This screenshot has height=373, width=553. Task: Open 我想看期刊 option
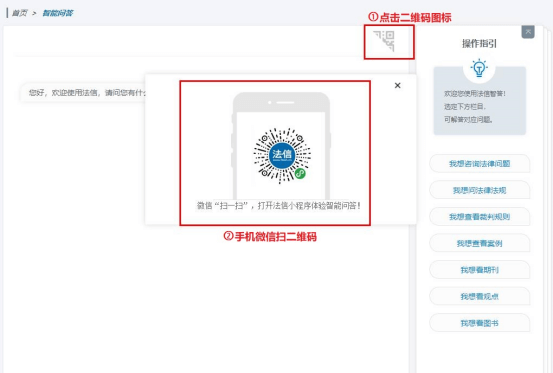click(479, 270)
